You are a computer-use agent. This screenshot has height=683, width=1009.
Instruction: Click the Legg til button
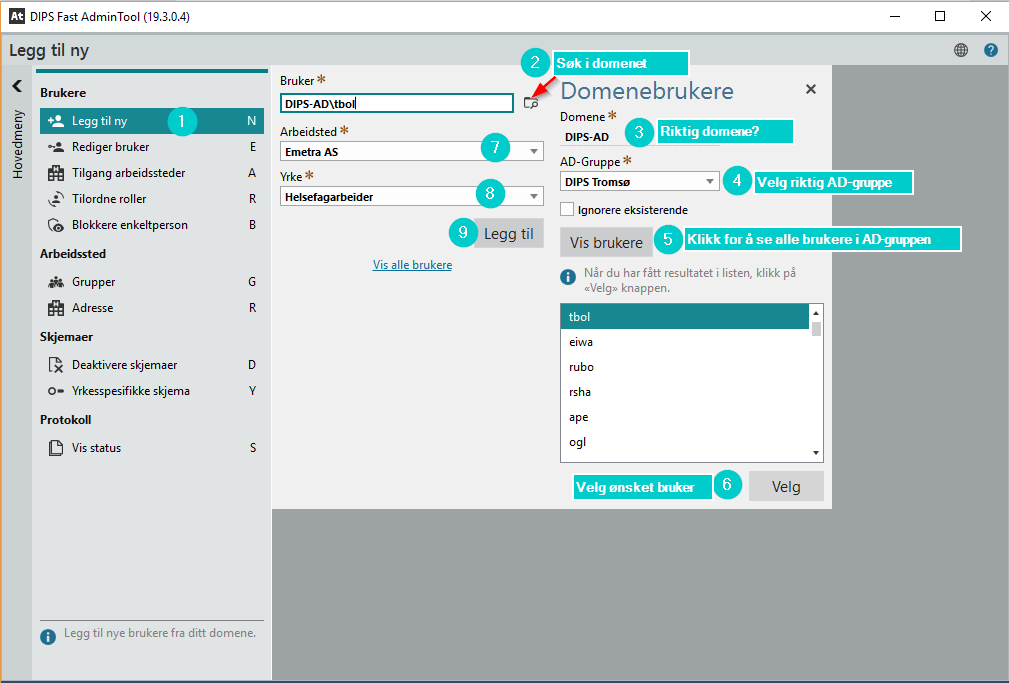[508, 234]
